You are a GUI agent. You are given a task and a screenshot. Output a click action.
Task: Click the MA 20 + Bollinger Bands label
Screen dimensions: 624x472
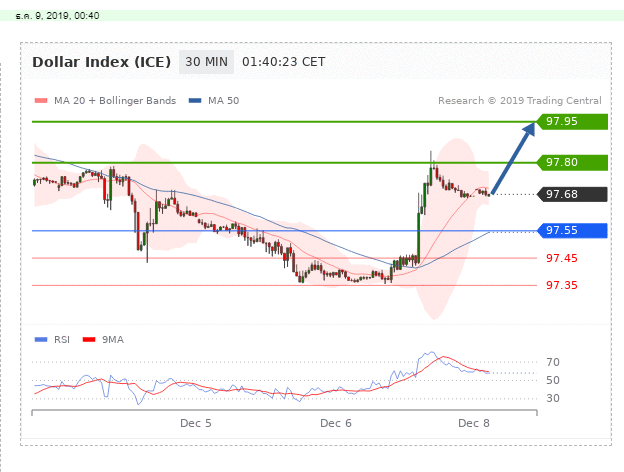coord(115,101)
